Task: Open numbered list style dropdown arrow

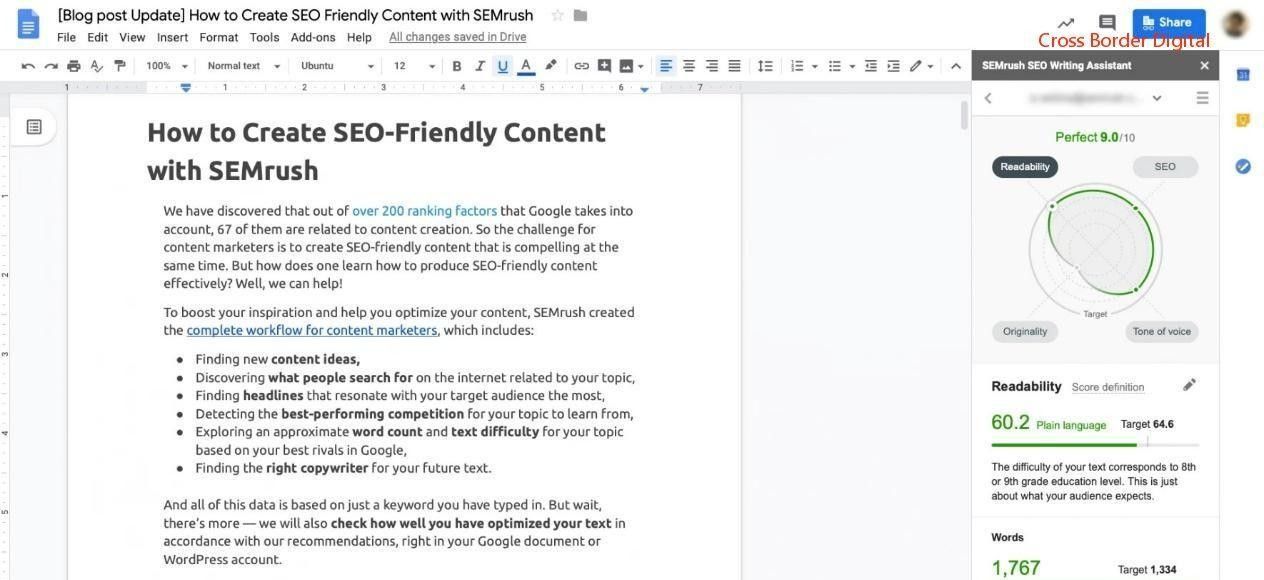Action: (814, 66)
